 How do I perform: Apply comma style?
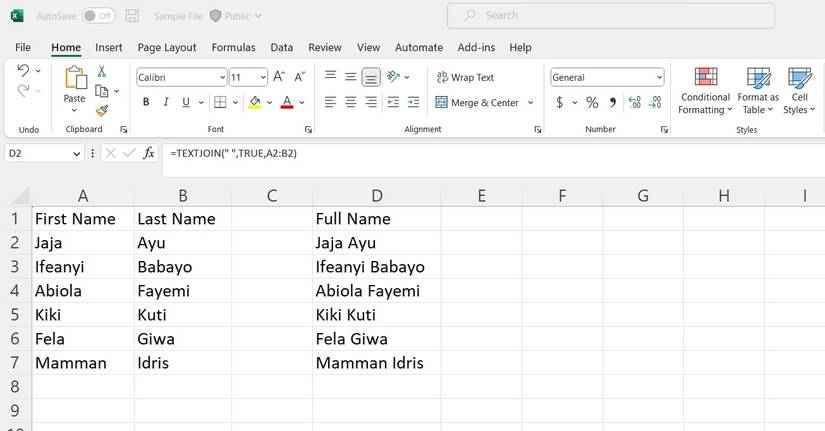coord(612,102)
